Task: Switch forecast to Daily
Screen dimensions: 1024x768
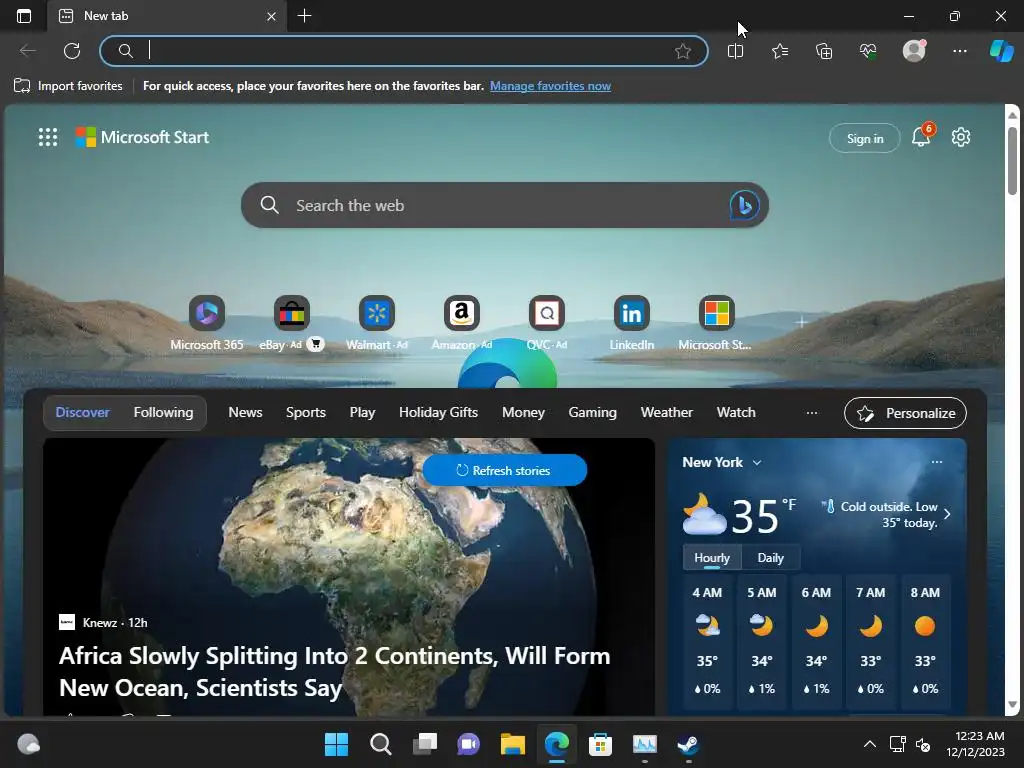Action: tap(771, 558)
